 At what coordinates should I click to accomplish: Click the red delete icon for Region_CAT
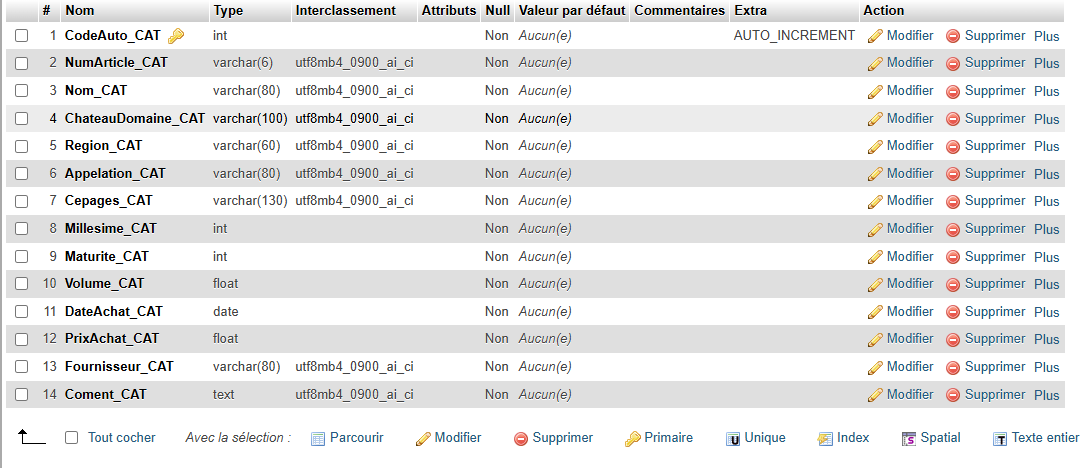(953, 147)
